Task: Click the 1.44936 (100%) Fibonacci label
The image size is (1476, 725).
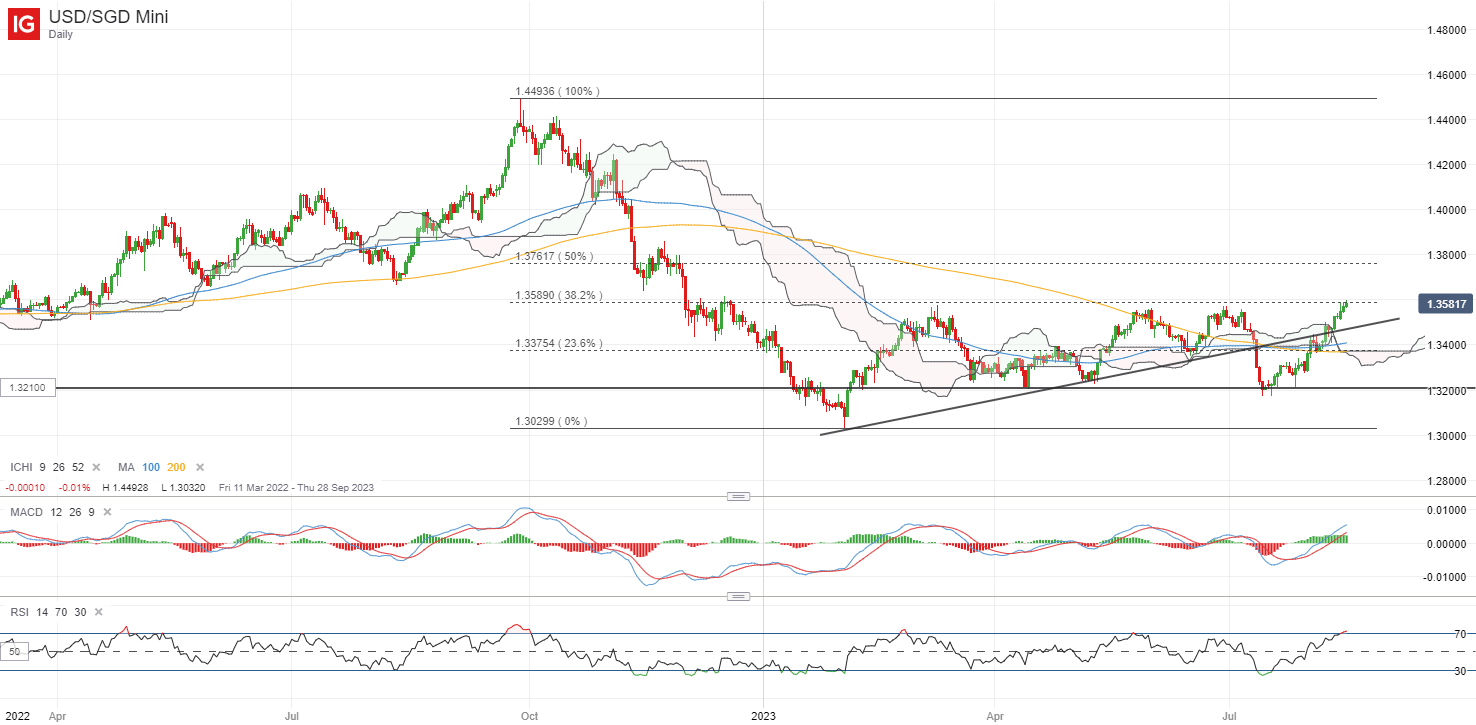Action: click(557, 91)
